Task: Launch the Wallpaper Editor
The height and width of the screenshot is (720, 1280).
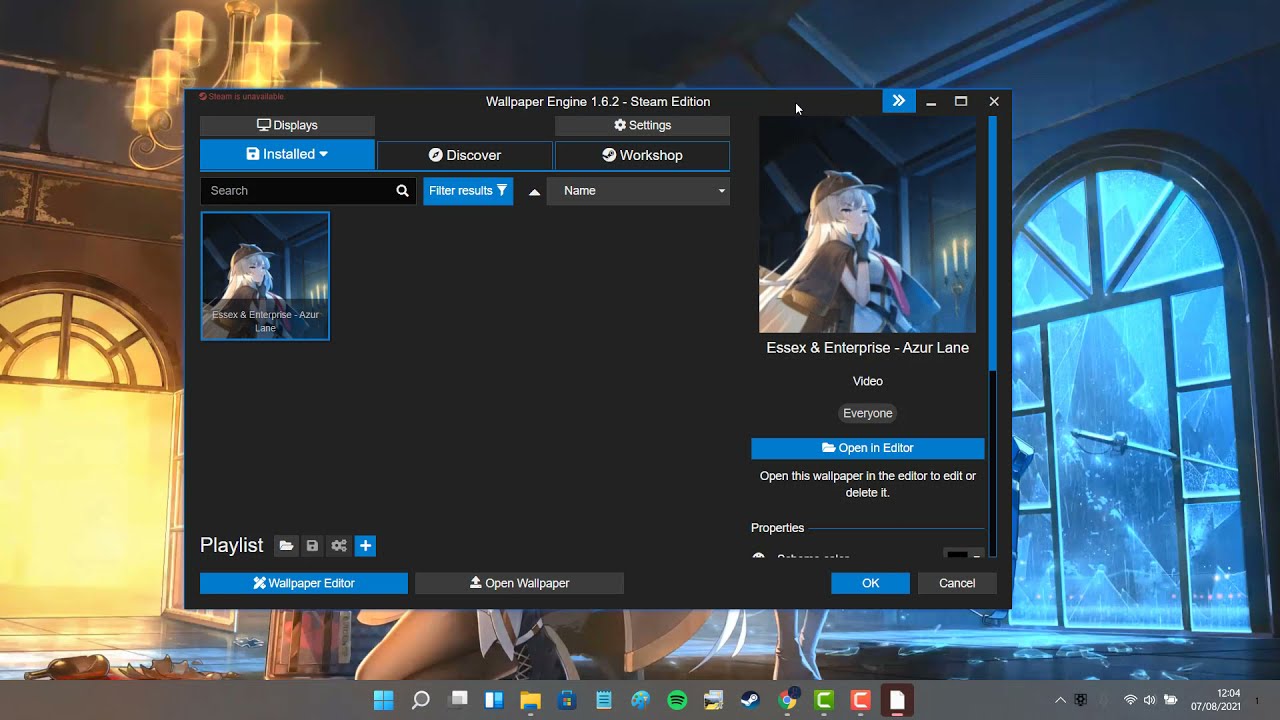Action: (x=304, y=583)
